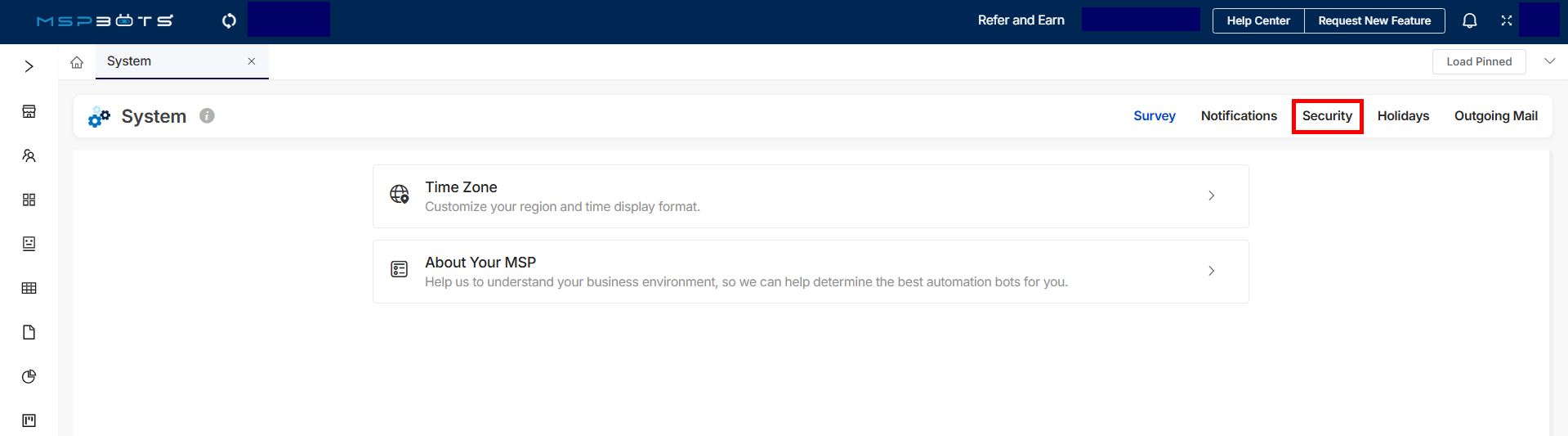Open the dropdown chevron beside Load Pinned

pos(1549,61)
